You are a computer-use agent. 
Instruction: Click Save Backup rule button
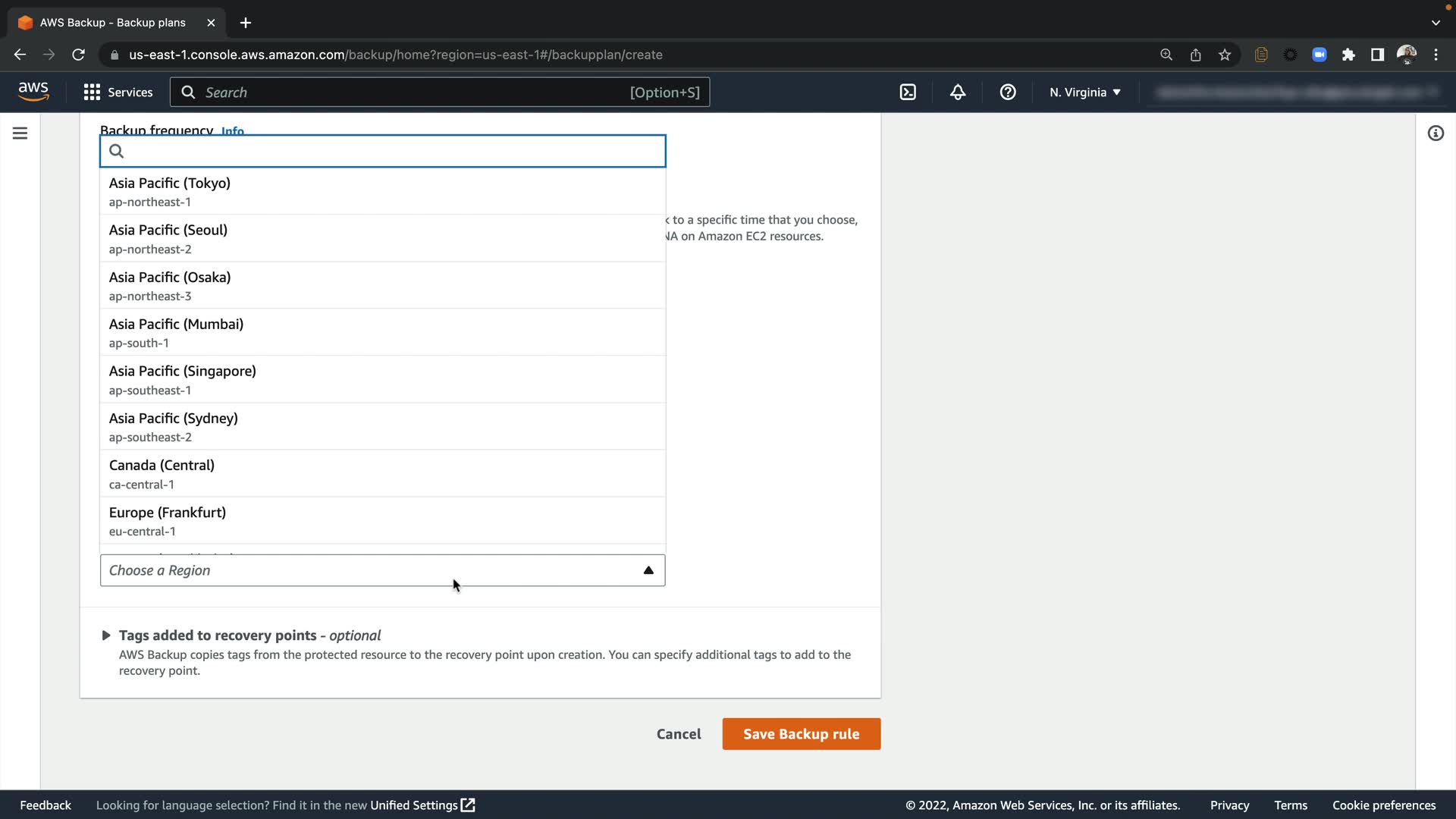[x=801, y=734]
